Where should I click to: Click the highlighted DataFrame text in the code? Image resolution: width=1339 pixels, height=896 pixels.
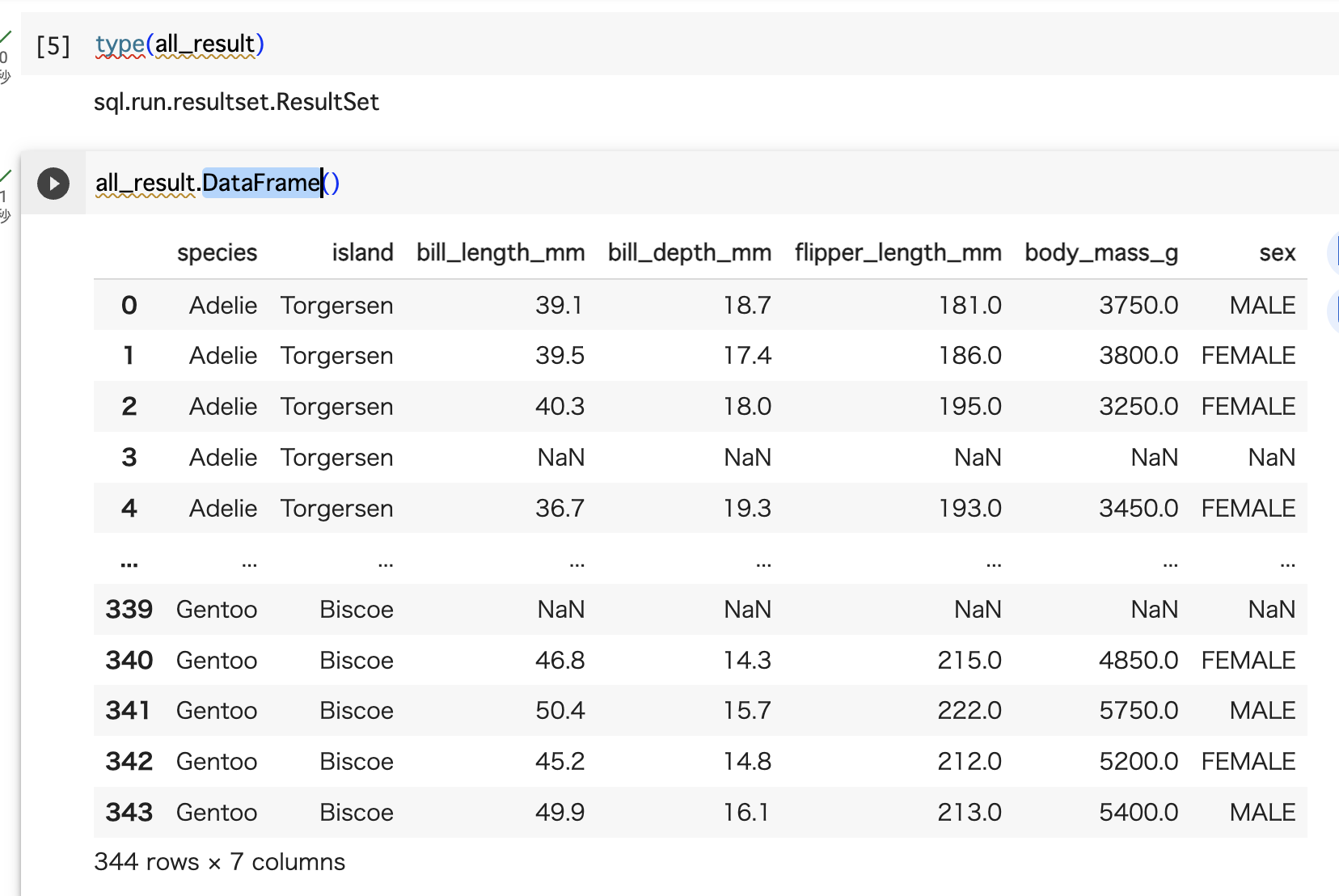coord(260,184)
